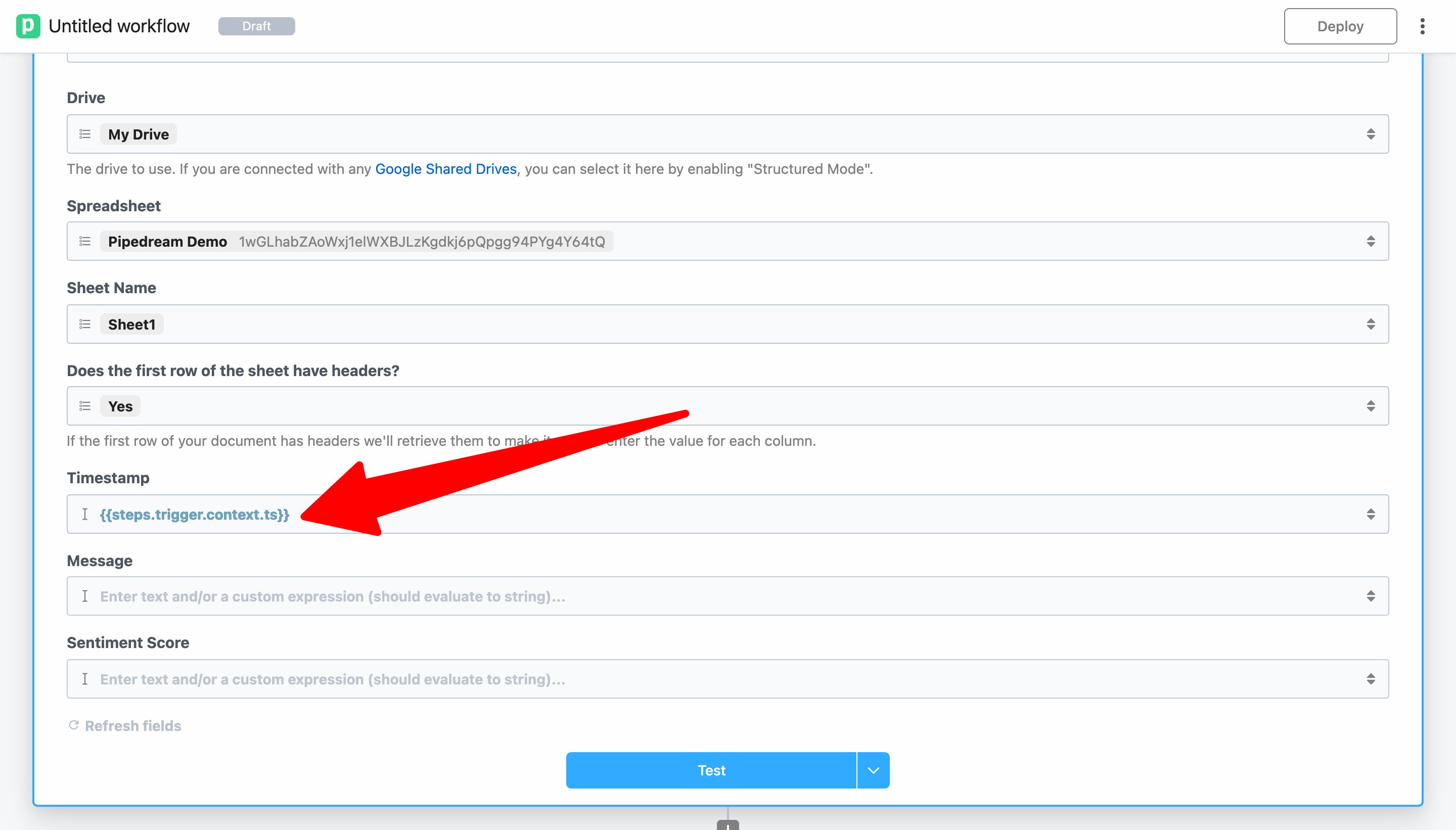Expand the Spreadsheet dropdown arrows
The width and height of the screenshot is (1456, 830).
coord(1371,241)
